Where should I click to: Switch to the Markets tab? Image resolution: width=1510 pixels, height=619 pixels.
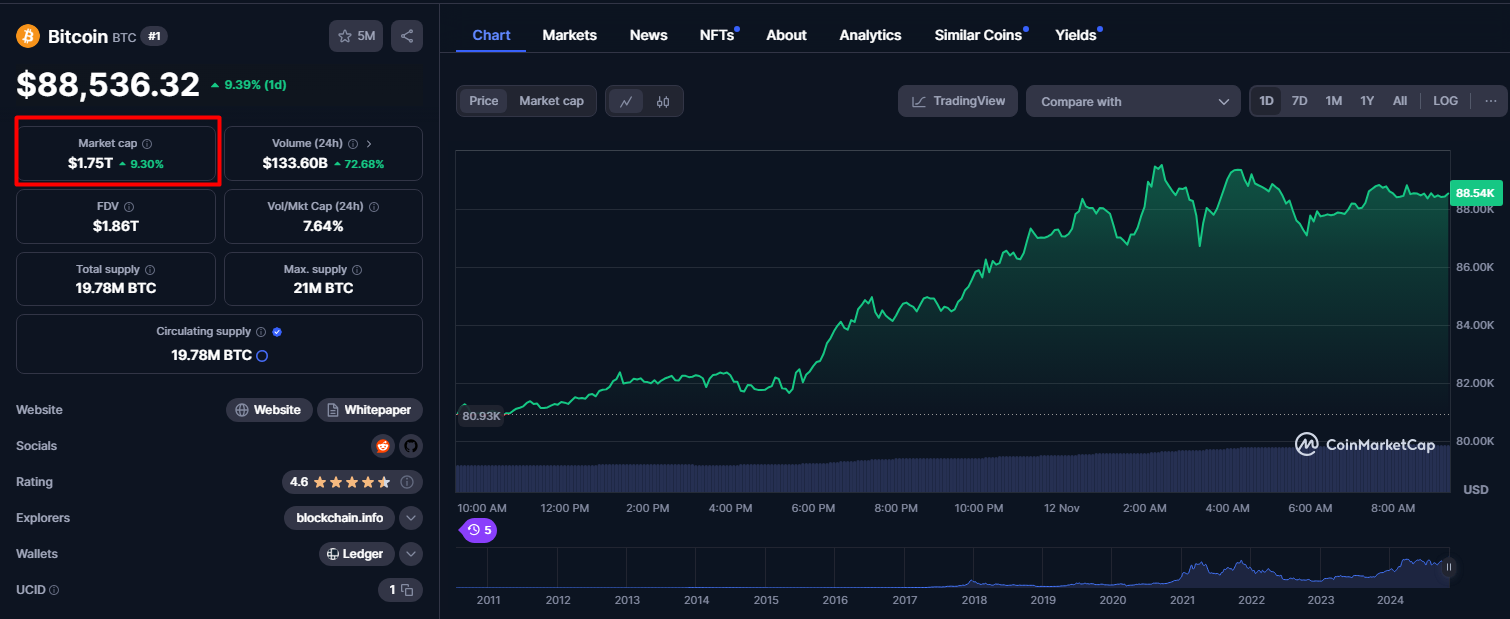[x=569, y=35]
